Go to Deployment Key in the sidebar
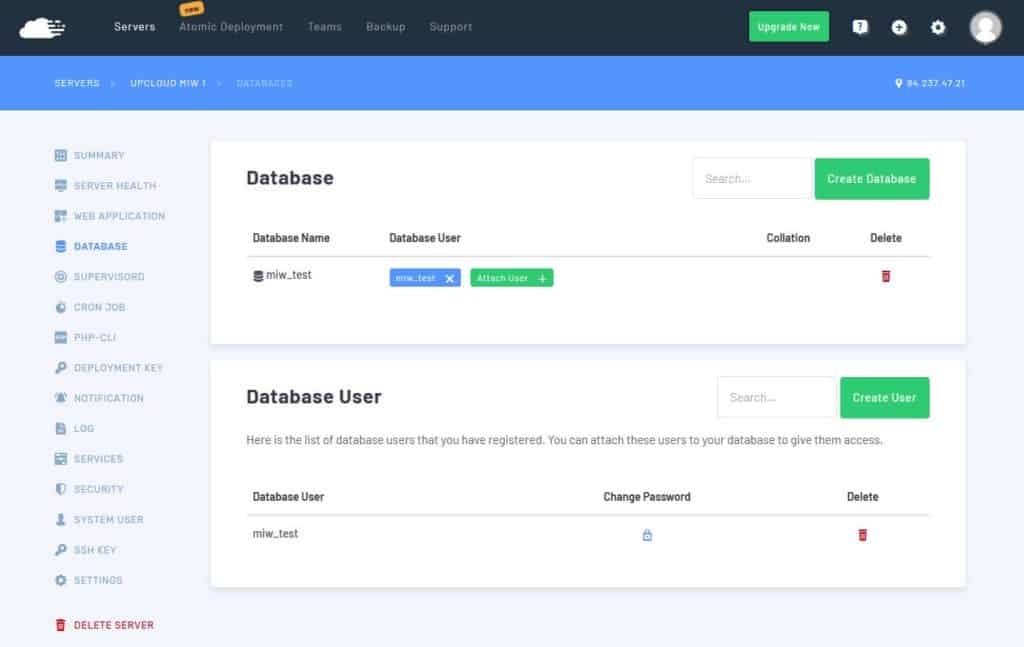Screen dimensions: 1024x647 (118, 368)
